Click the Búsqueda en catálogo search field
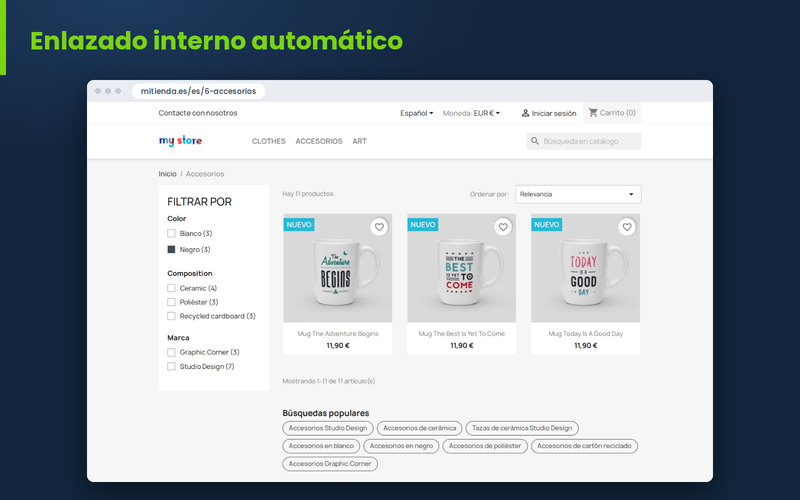Screen dimensions: 800x500 [584, 141]
